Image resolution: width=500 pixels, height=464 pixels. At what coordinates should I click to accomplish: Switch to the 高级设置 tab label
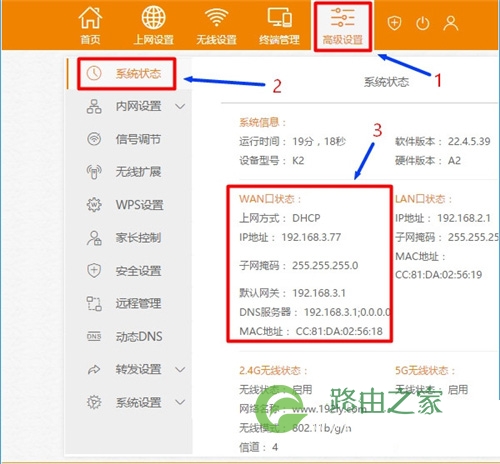click(342, 40)
